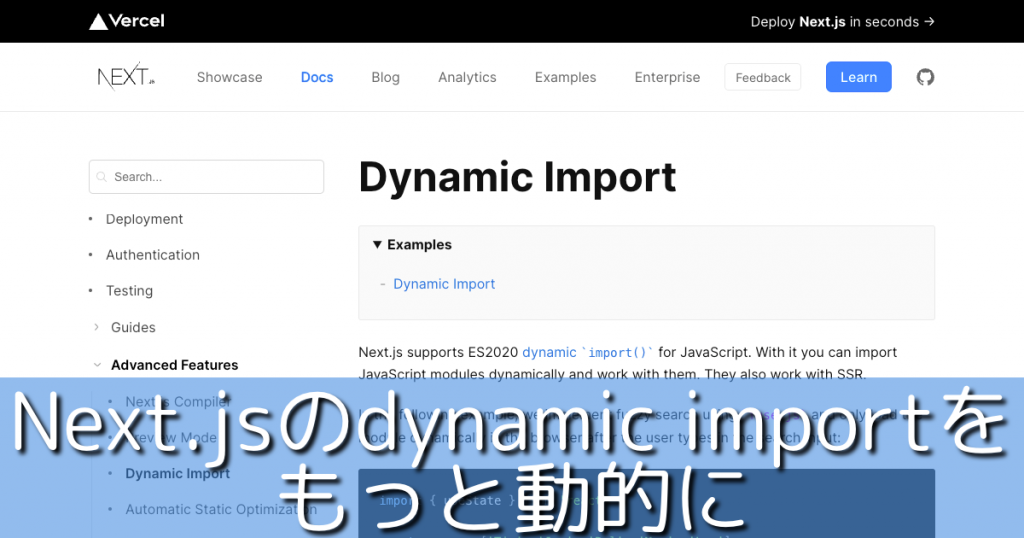
Task: Open the Enterprise nav item
Action: pyautogui.click(x=667, y=77)
